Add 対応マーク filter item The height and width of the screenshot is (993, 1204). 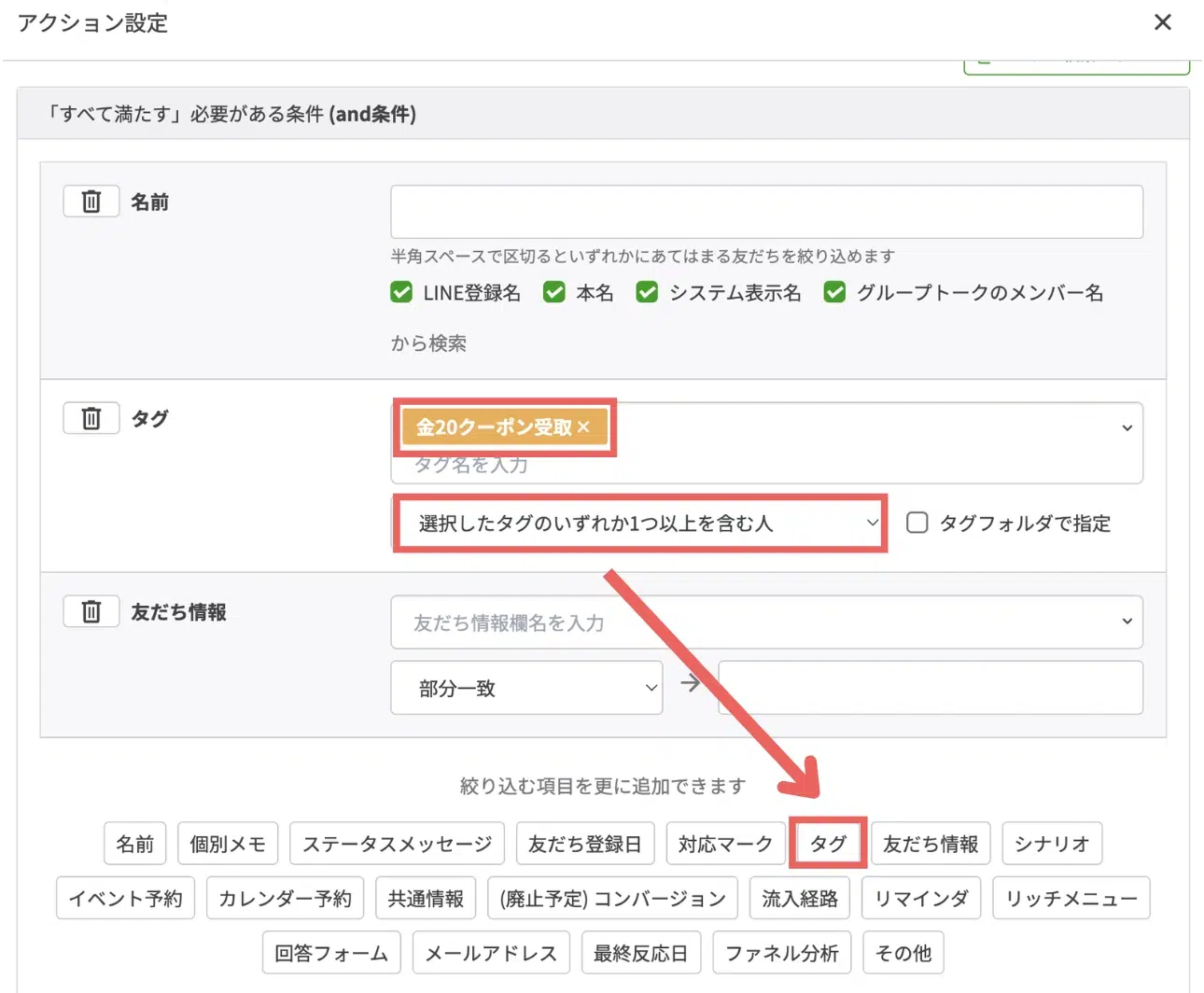726,844
